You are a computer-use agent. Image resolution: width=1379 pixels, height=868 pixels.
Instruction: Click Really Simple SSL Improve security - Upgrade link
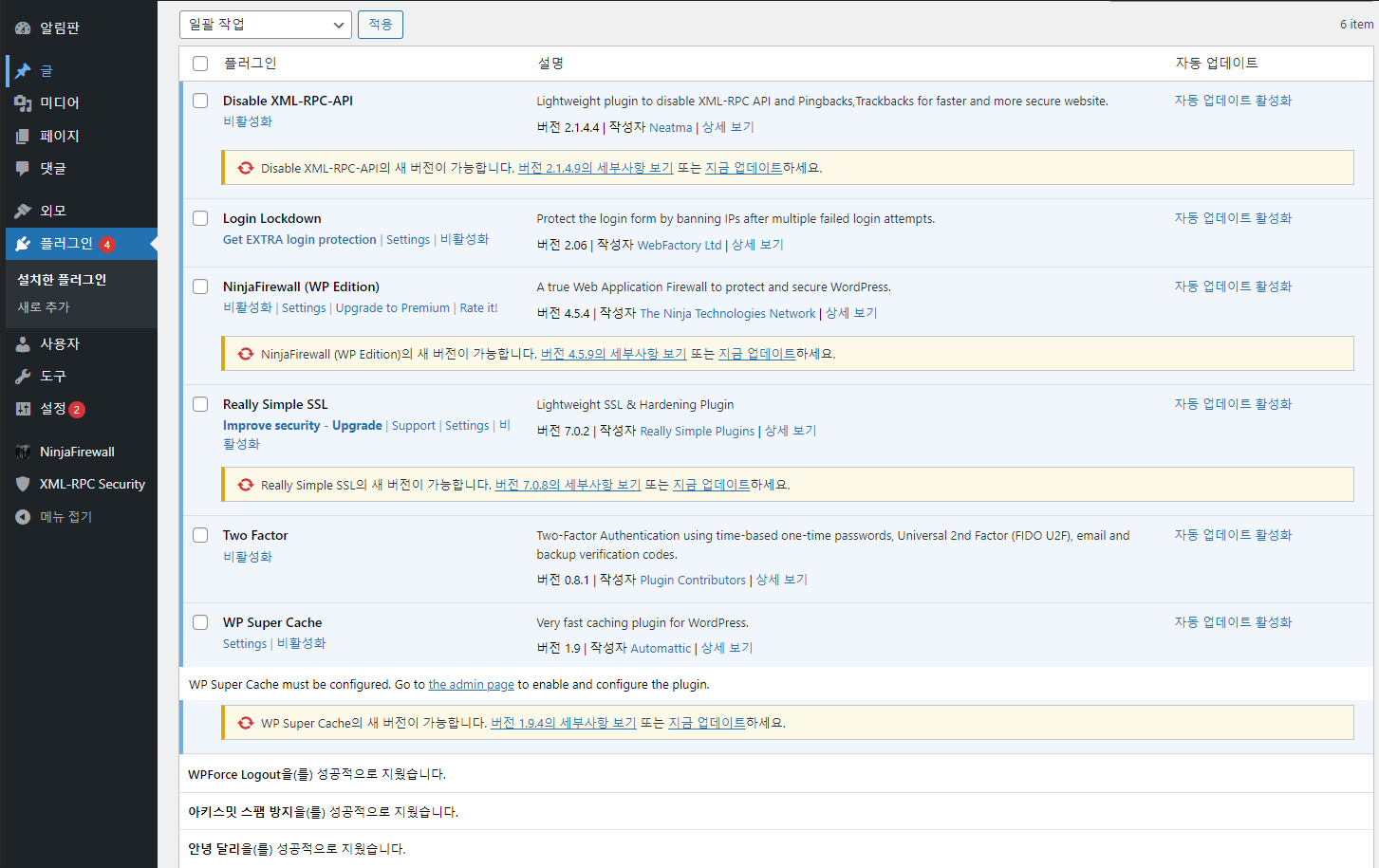point(303,426)
